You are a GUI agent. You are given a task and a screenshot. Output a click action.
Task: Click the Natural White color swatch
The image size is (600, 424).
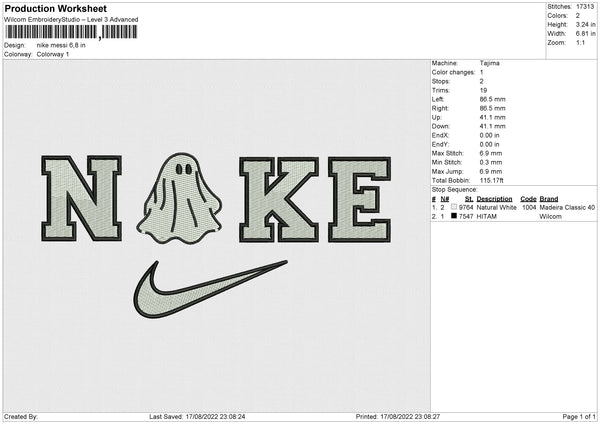point(454,207)
